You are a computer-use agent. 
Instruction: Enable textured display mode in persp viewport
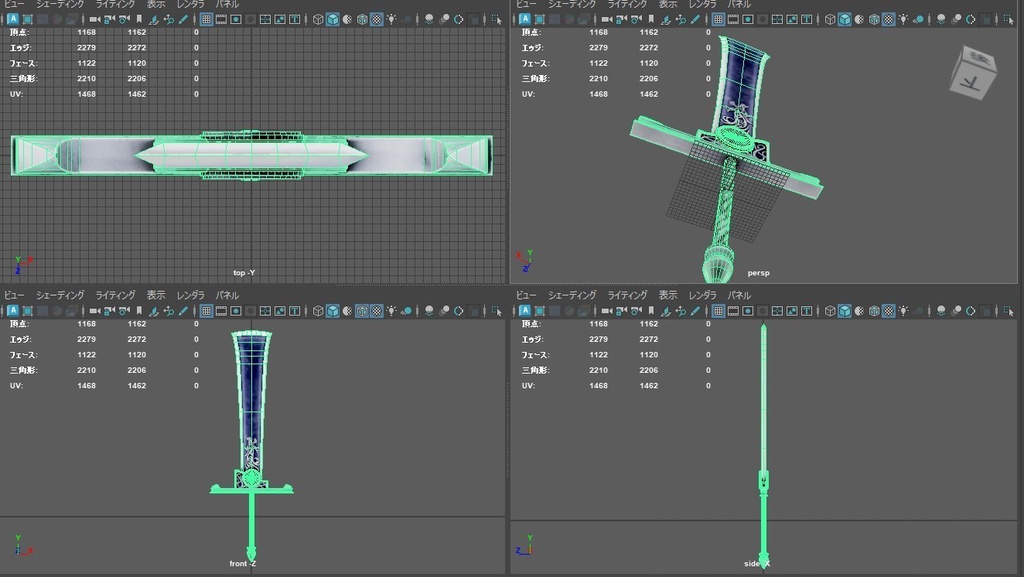[875, 16]
